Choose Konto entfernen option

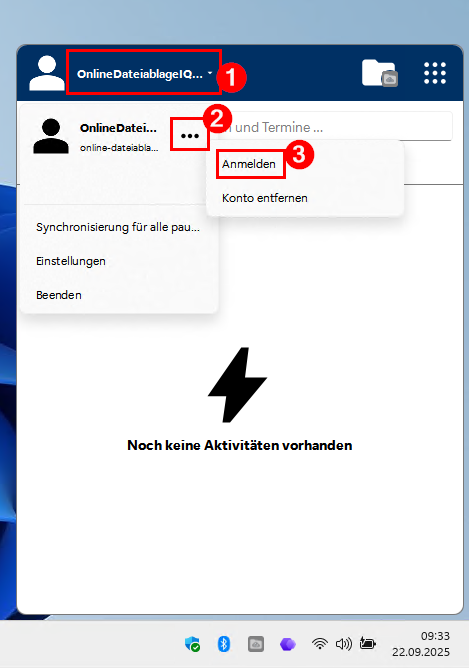tap(265, 198)
